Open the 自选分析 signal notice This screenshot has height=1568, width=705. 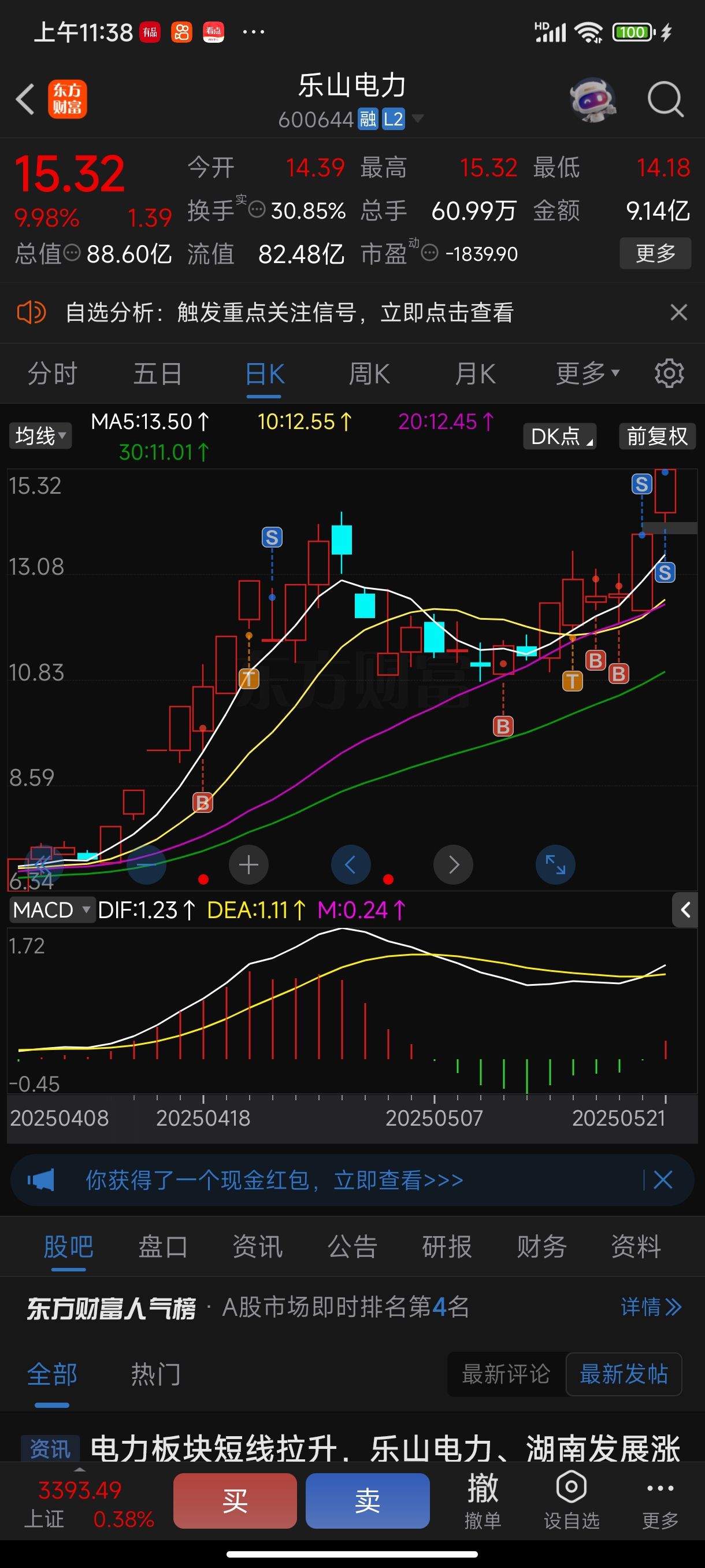tap(290, 312)
